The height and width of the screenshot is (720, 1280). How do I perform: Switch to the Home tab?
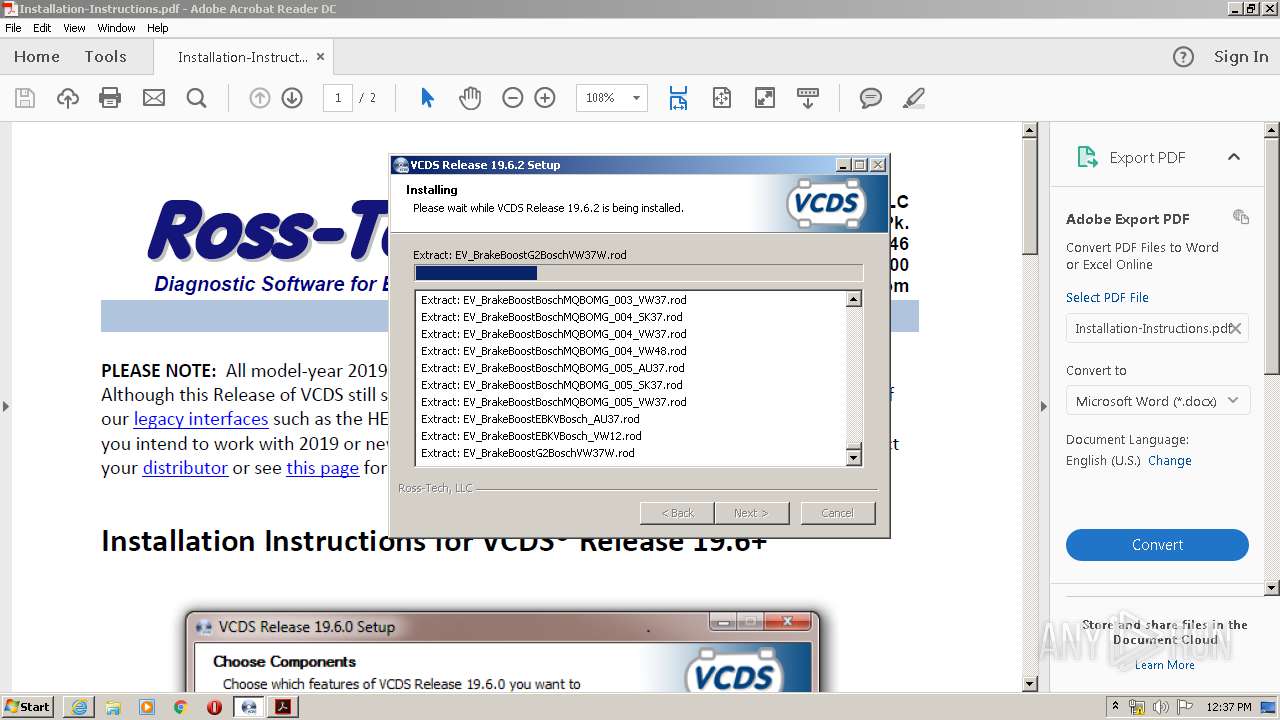(x=37, y=57)
